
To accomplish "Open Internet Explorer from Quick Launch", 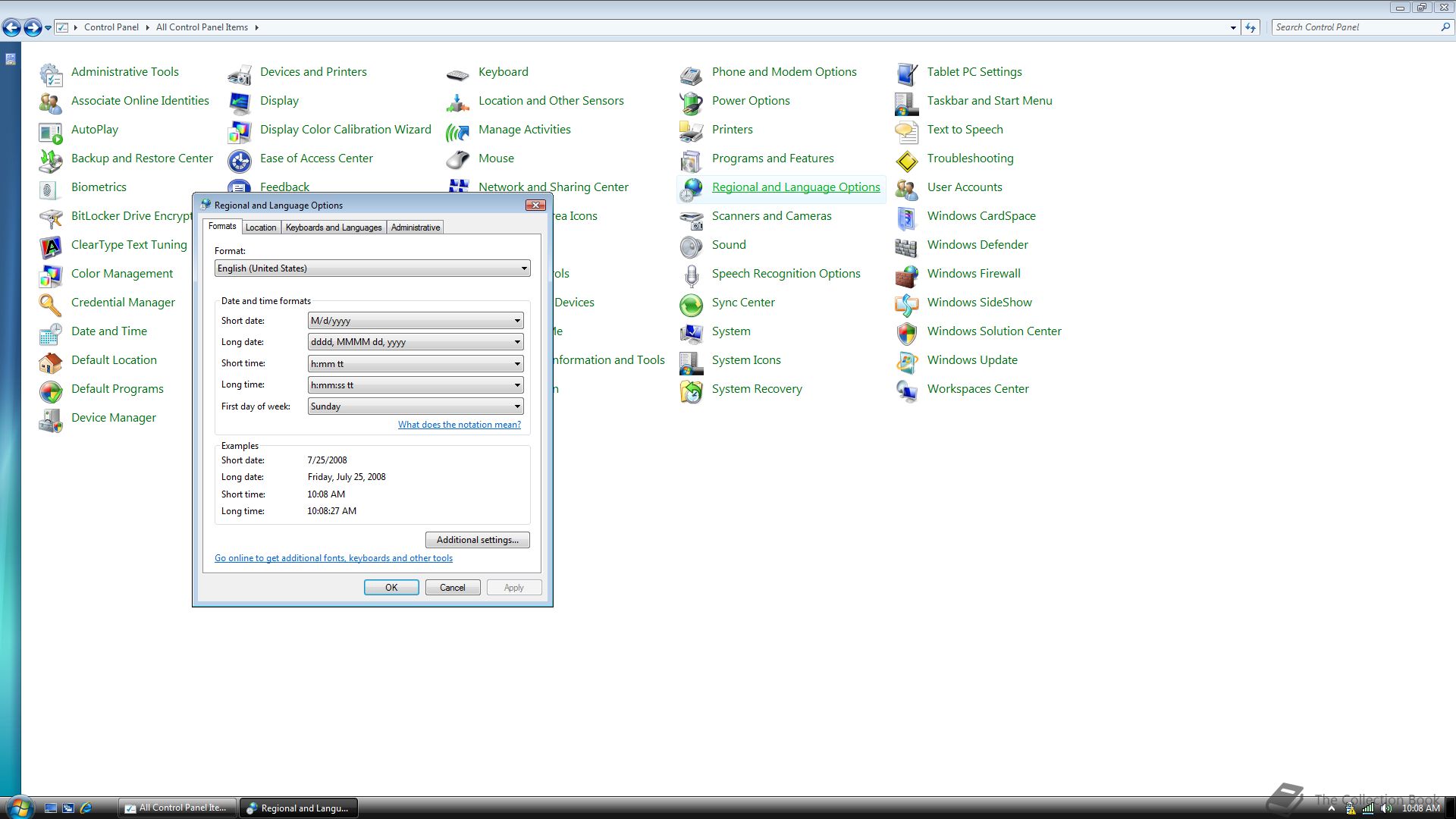I will [86, 808].
